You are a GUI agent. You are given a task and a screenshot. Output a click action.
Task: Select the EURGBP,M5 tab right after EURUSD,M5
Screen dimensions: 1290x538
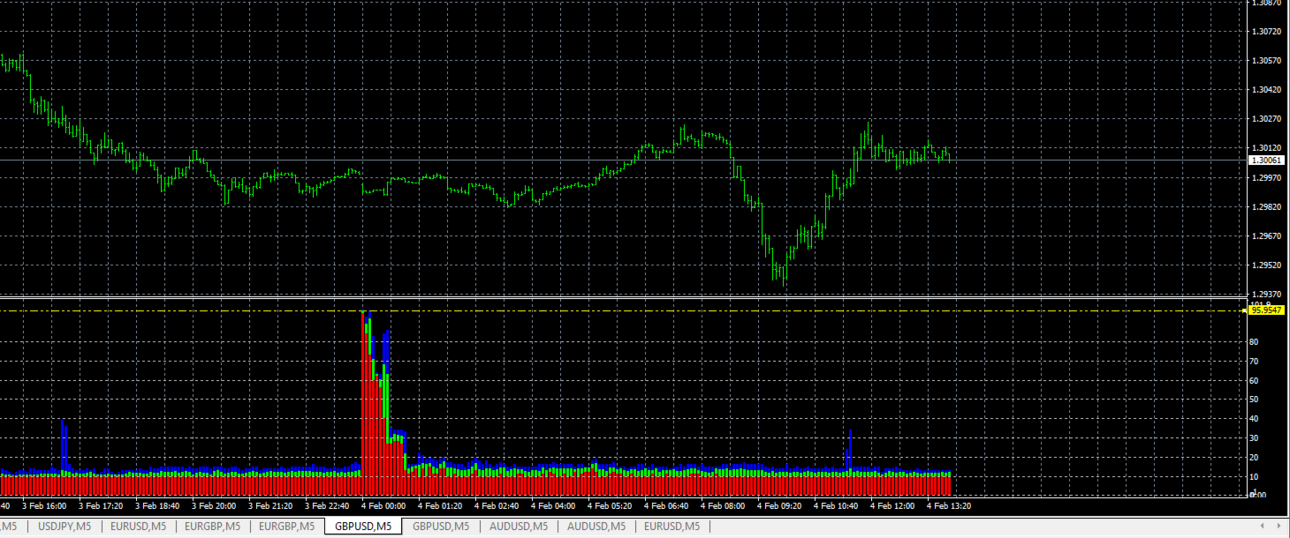point(212,526)
